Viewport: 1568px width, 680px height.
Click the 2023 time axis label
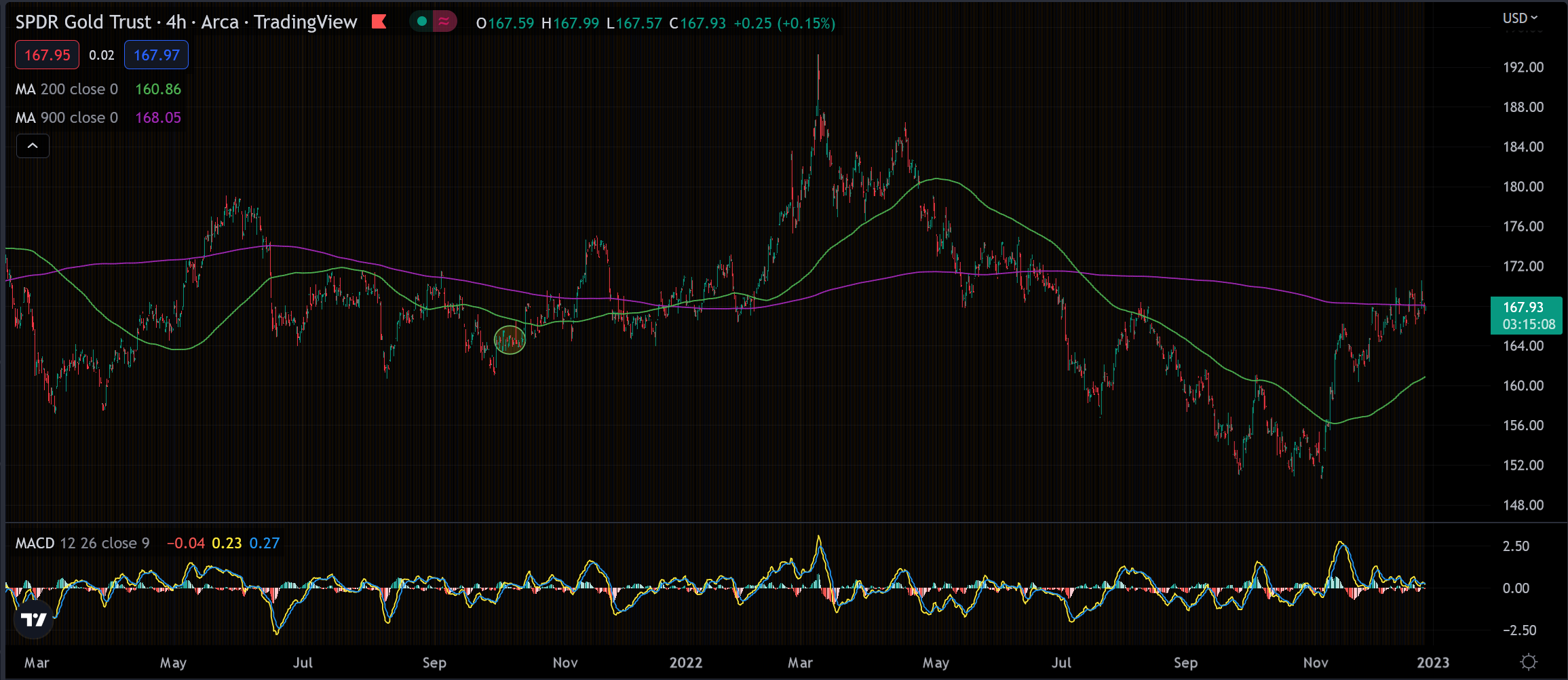[1432, 662]
